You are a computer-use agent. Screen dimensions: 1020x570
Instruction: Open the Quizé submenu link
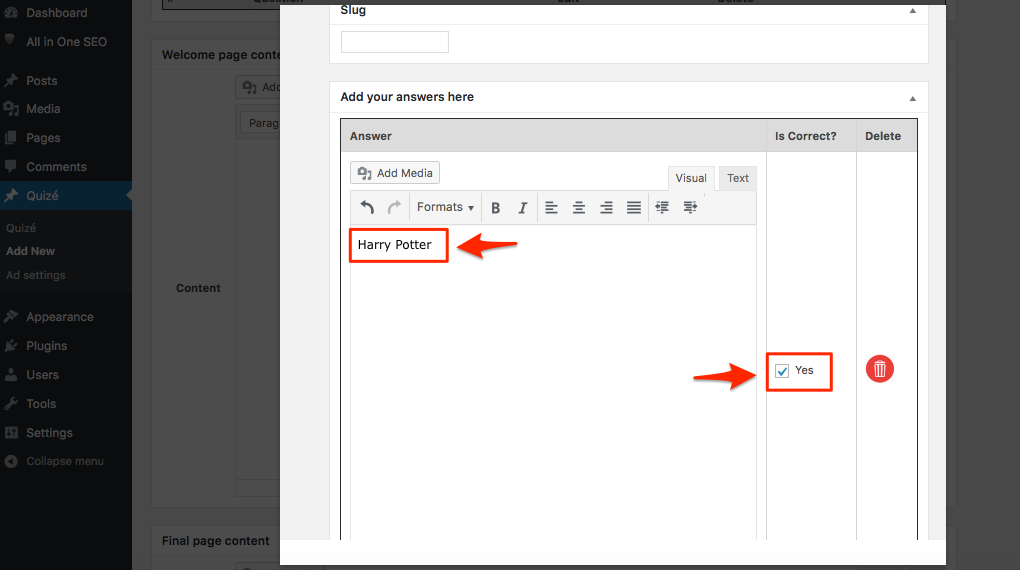[x=21, y=228]
